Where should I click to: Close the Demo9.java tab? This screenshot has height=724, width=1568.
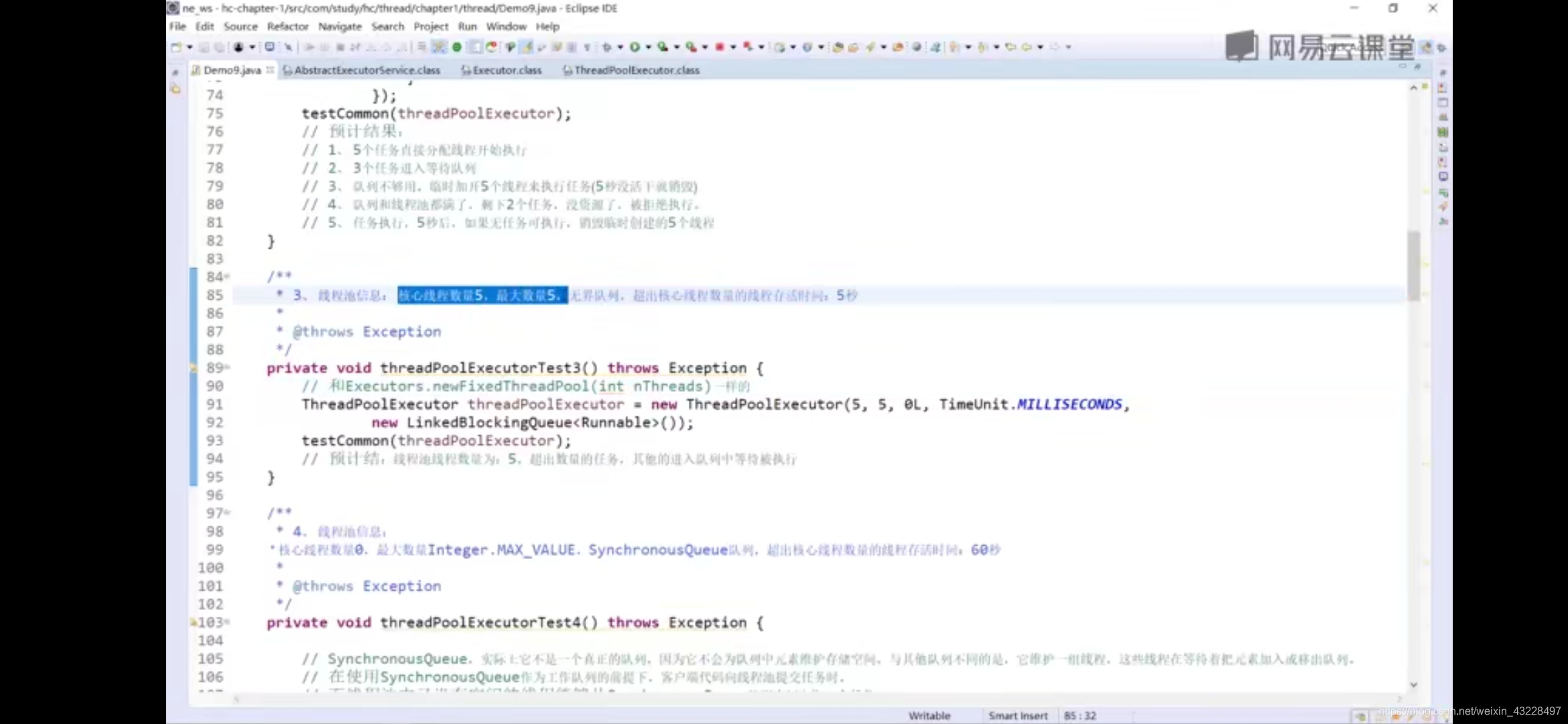(x=270, y=70)
